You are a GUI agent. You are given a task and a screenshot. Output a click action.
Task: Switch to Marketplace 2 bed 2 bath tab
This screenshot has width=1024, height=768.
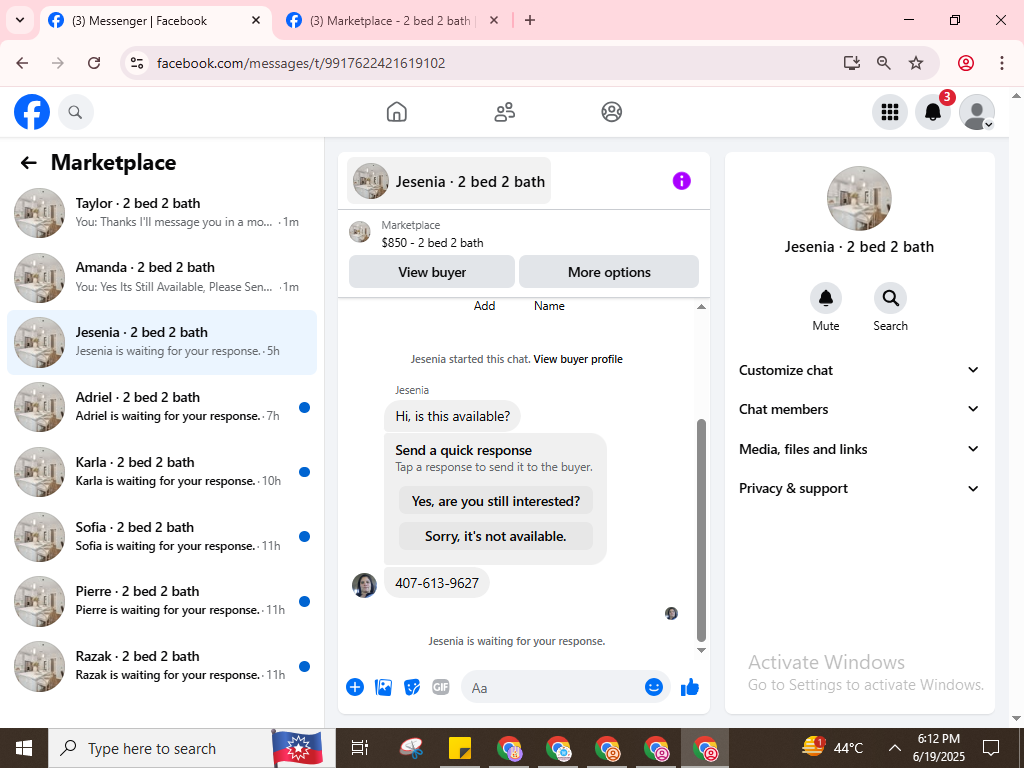[x=392, y=21]
